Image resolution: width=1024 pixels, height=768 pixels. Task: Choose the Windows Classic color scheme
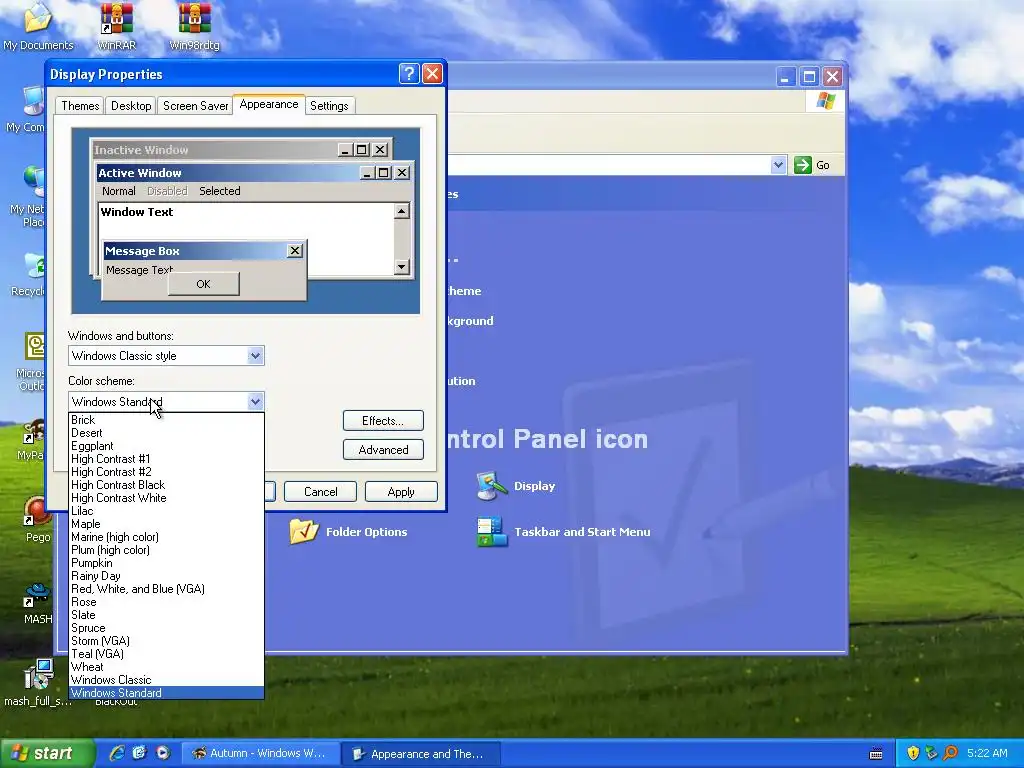click(167, 680)
